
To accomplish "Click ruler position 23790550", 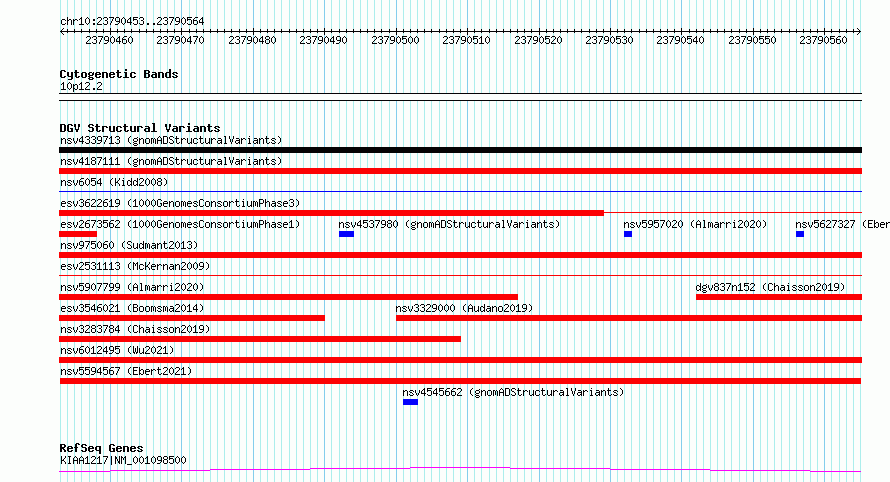I will click(x=752, y=40).
